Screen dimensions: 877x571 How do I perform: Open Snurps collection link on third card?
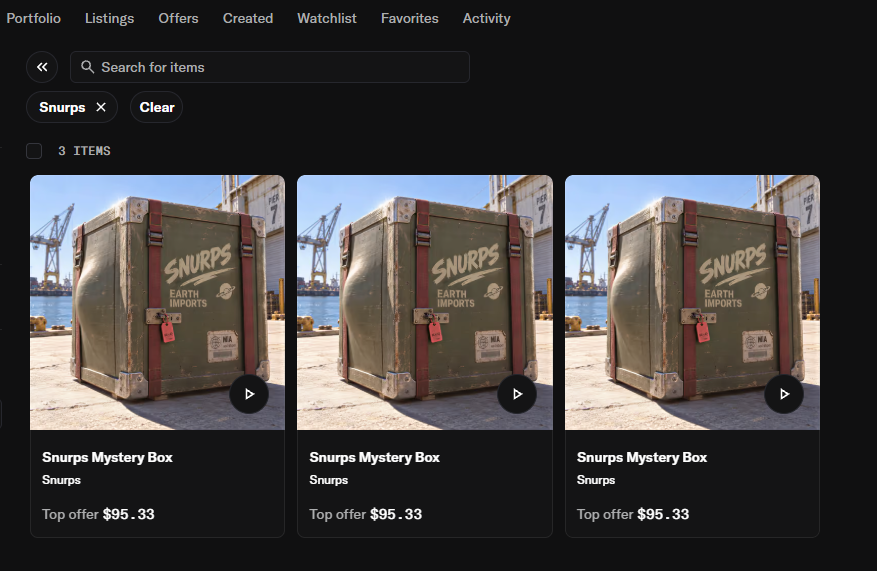coord(596,480)
